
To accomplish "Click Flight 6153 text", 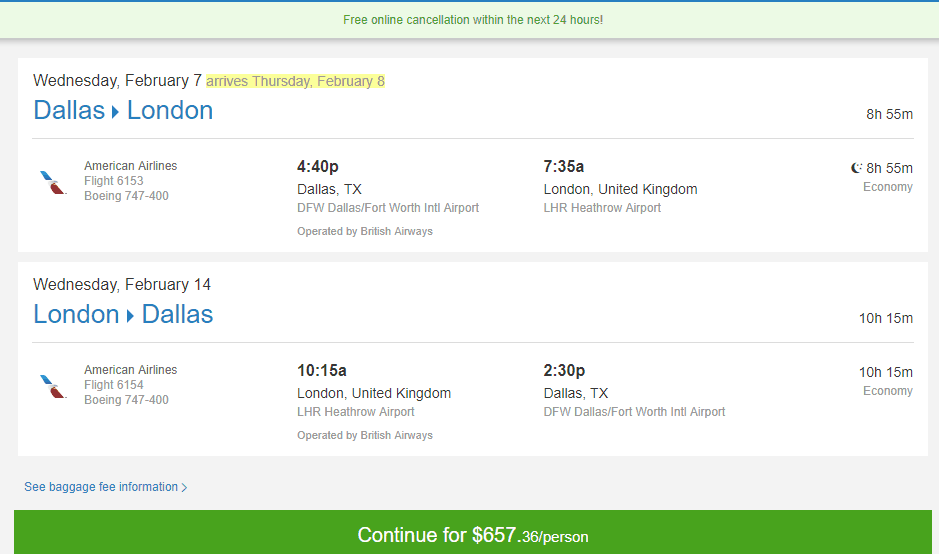I will 114,180.
